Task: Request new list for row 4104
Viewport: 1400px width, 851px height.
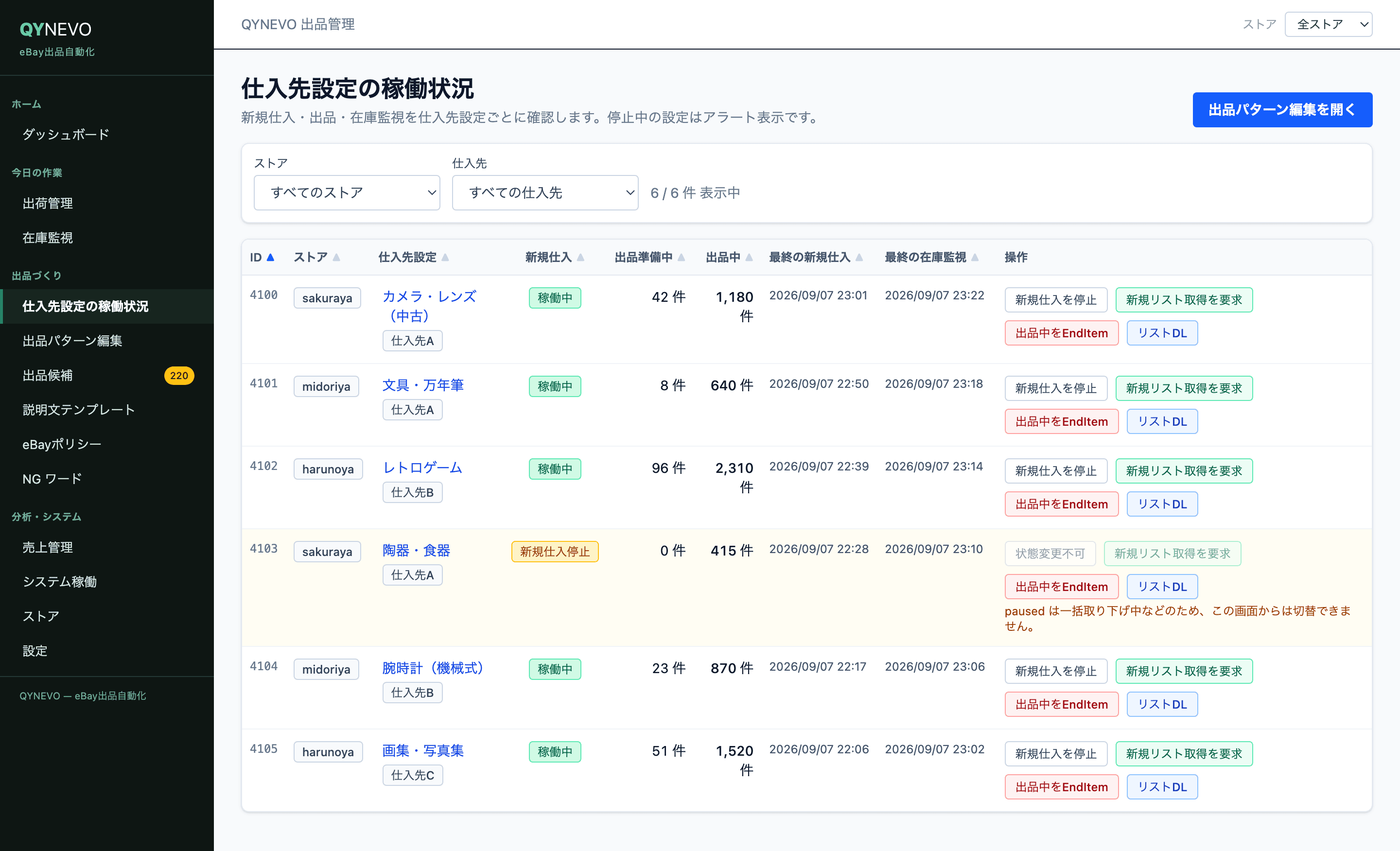Action: point(1184,672)
